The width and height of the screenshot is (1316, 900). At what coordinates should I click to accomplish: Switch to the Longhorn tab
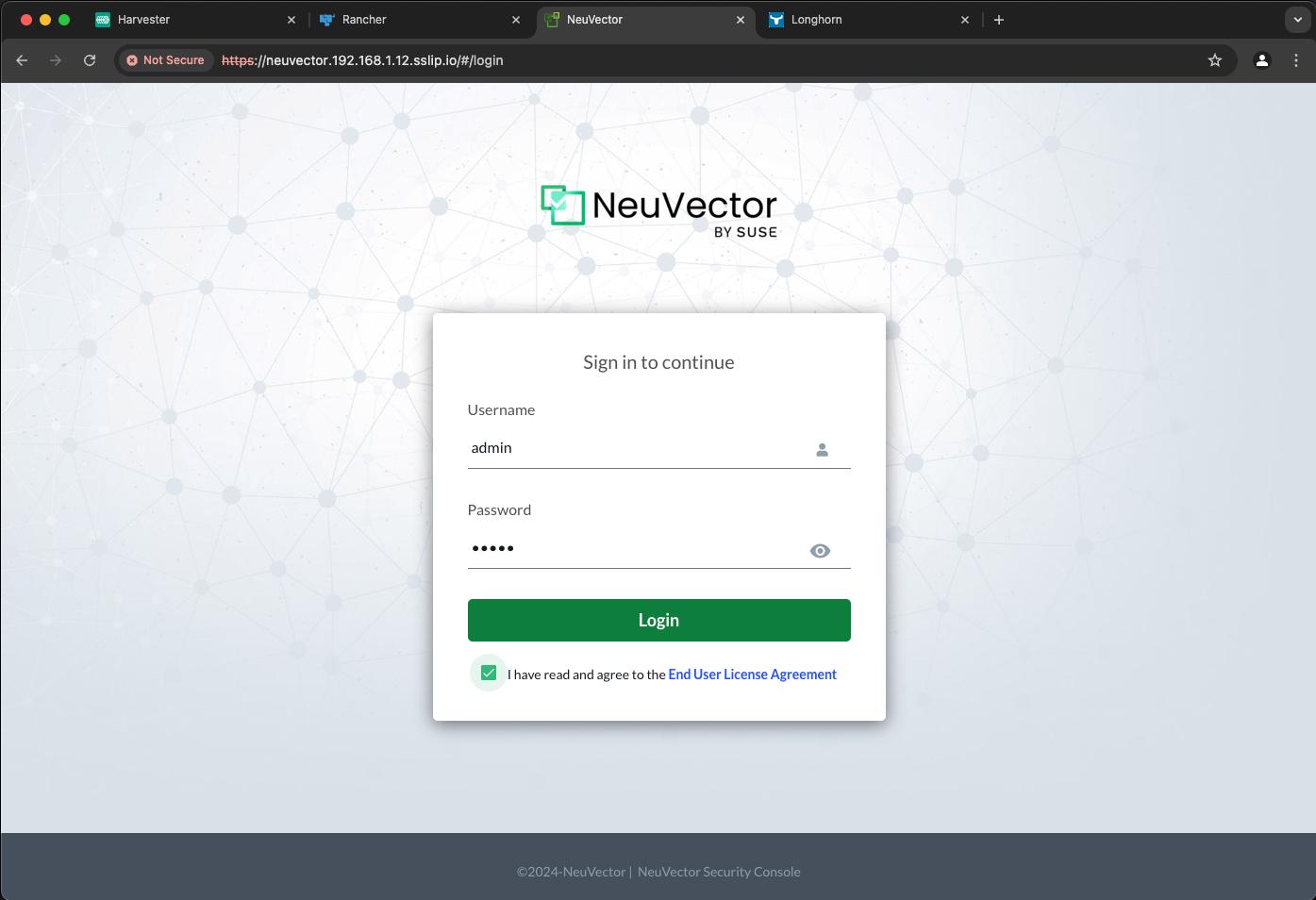869,20
